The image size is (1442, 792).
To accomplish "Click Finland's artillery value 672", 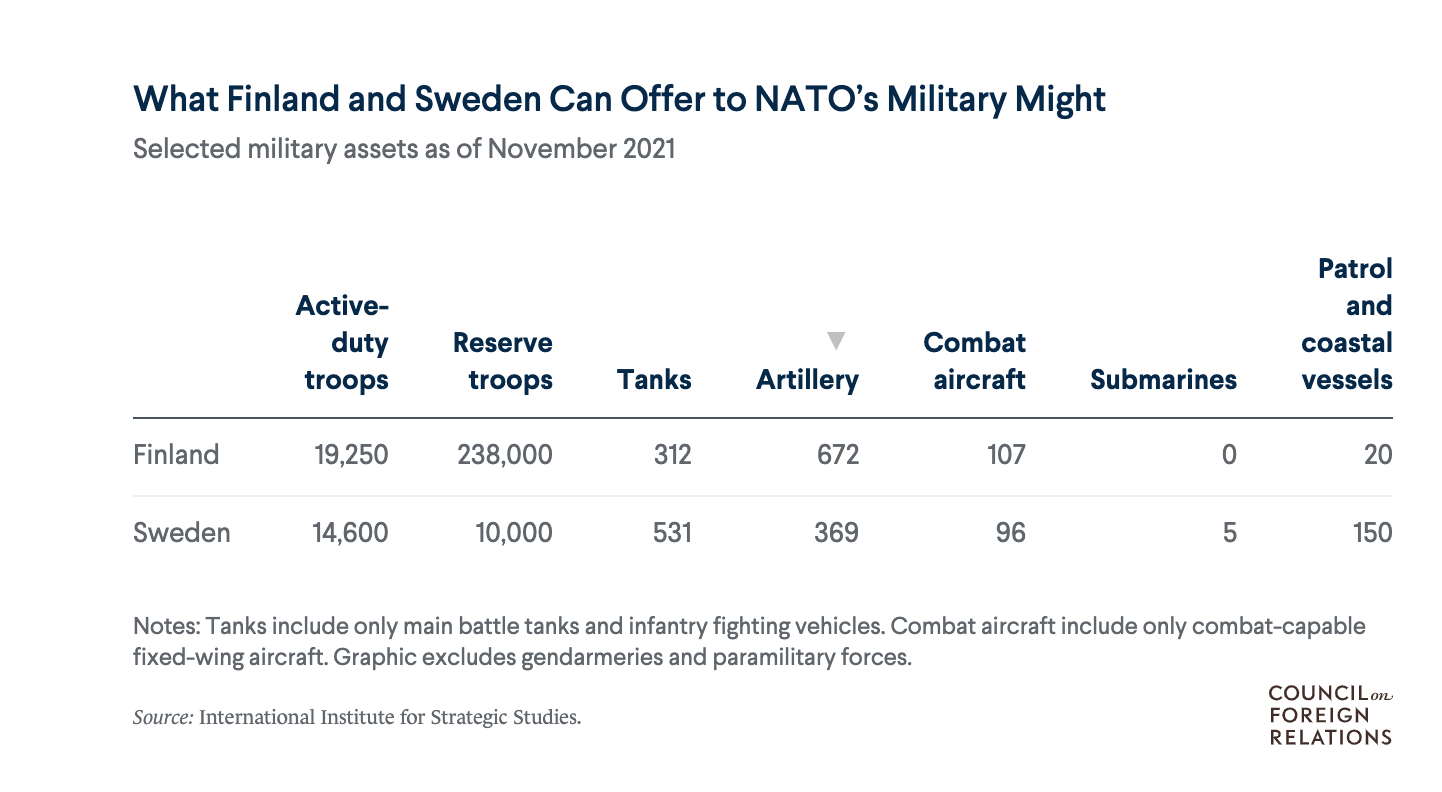I will click(x=836, y=455).
